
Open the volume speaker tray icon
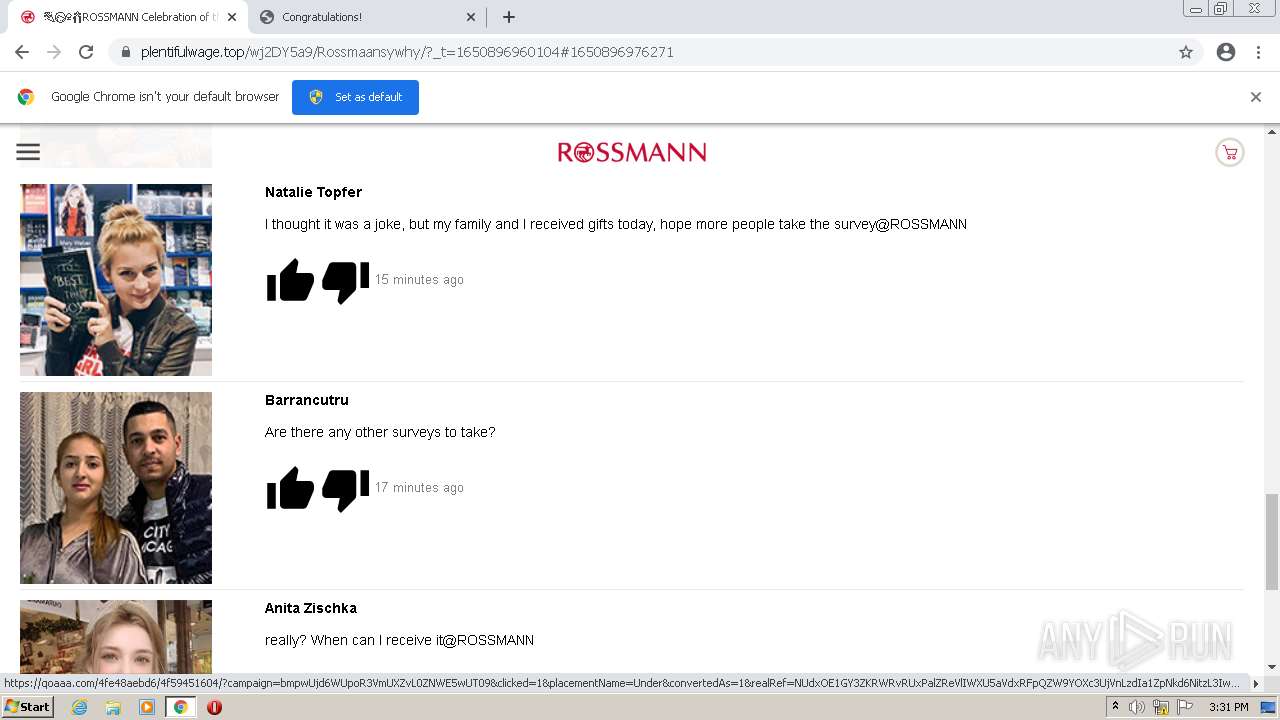click(1136, 707)
